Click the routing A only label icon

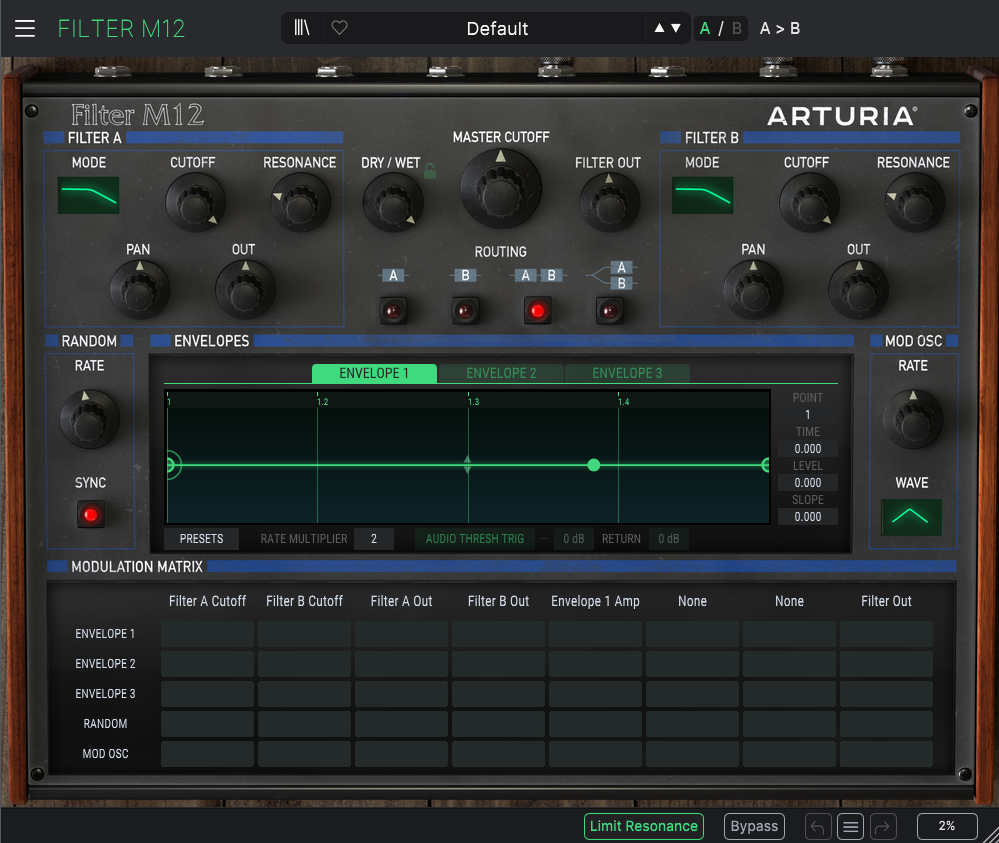pos(393,275)
